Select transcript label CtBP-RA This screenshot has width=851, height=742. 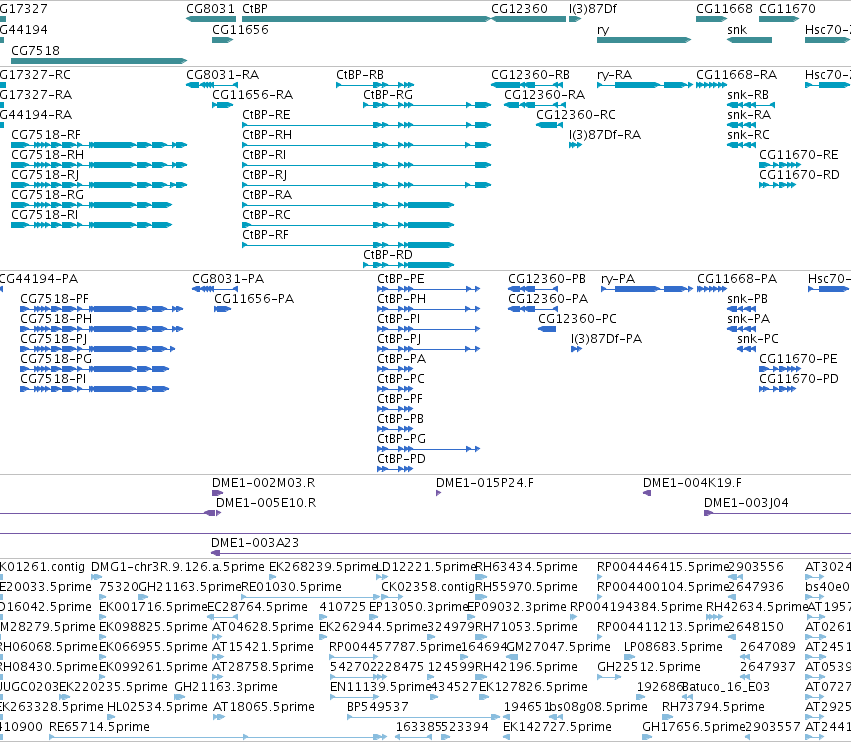click(267, 194)
